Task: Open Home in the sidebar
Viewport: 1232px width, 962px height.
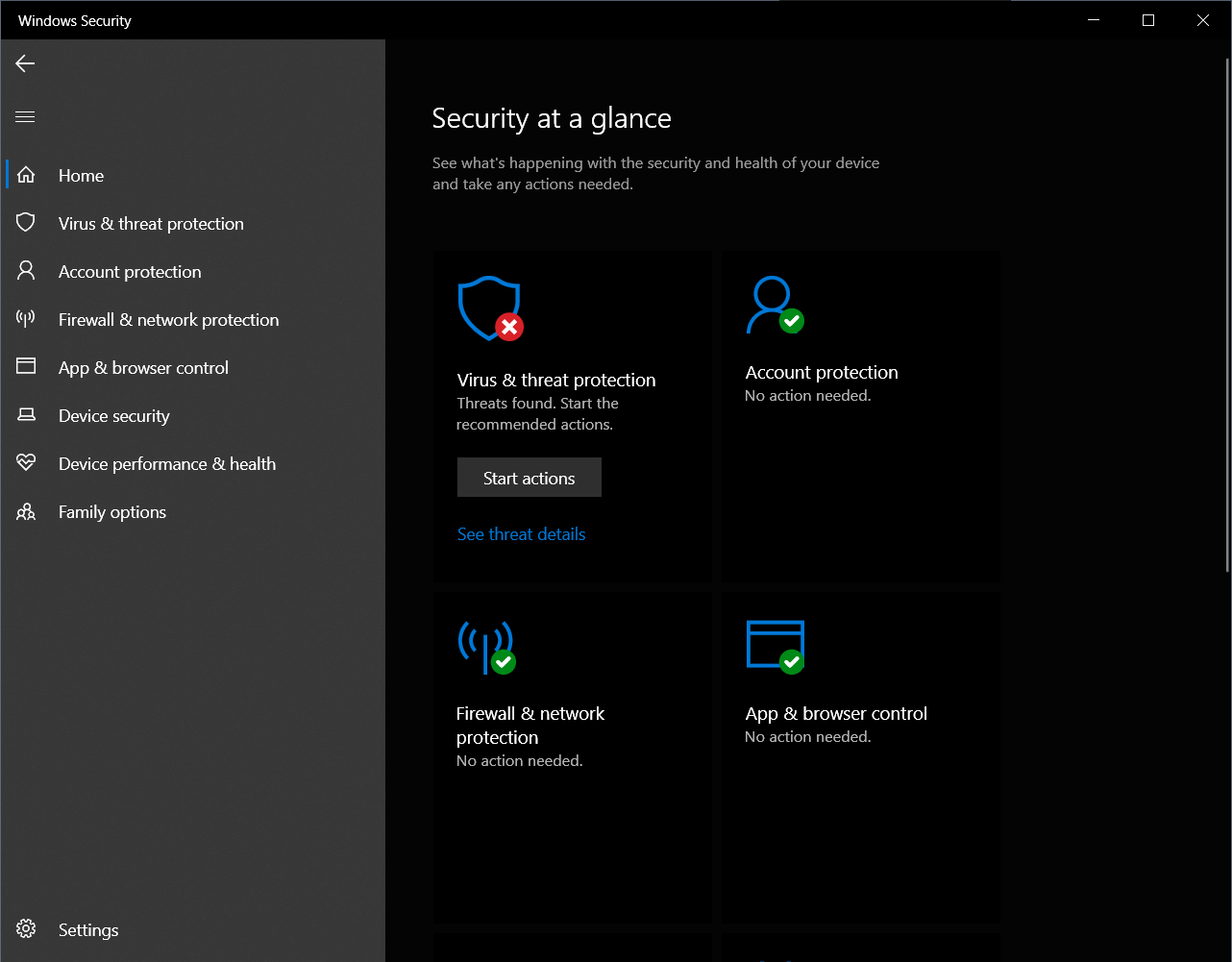Action: click(x=192, y=175)
